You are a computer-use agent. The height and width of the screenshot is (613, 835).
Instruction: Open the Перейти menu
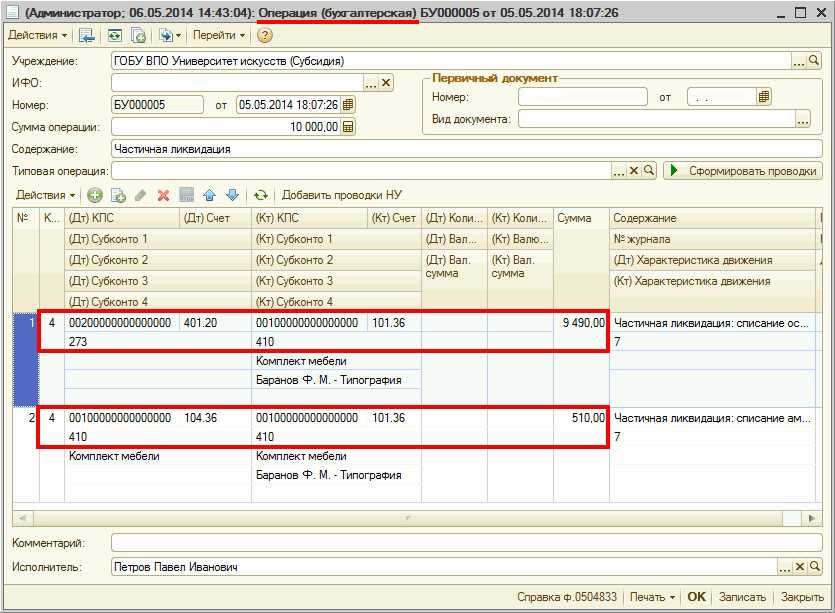coord(218,35)
